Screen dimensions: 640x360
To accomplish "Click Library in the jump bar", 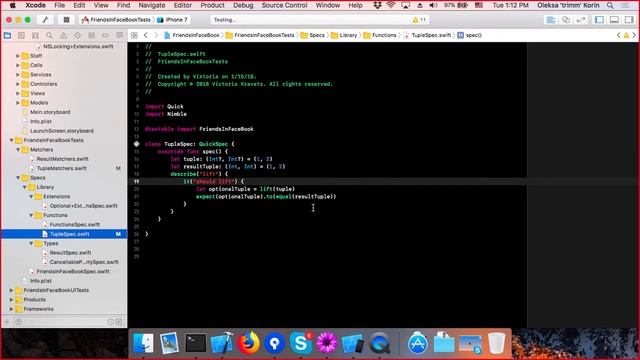I will 344,36.
